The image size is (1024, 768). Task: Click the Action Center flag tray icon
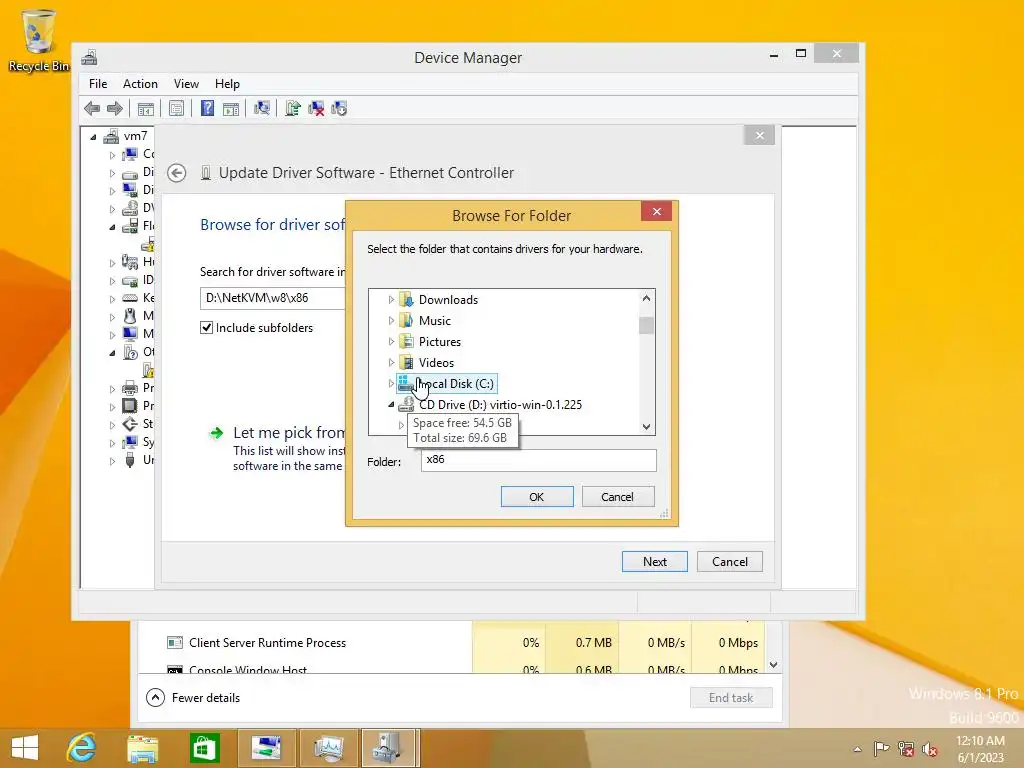pos(882,749)
